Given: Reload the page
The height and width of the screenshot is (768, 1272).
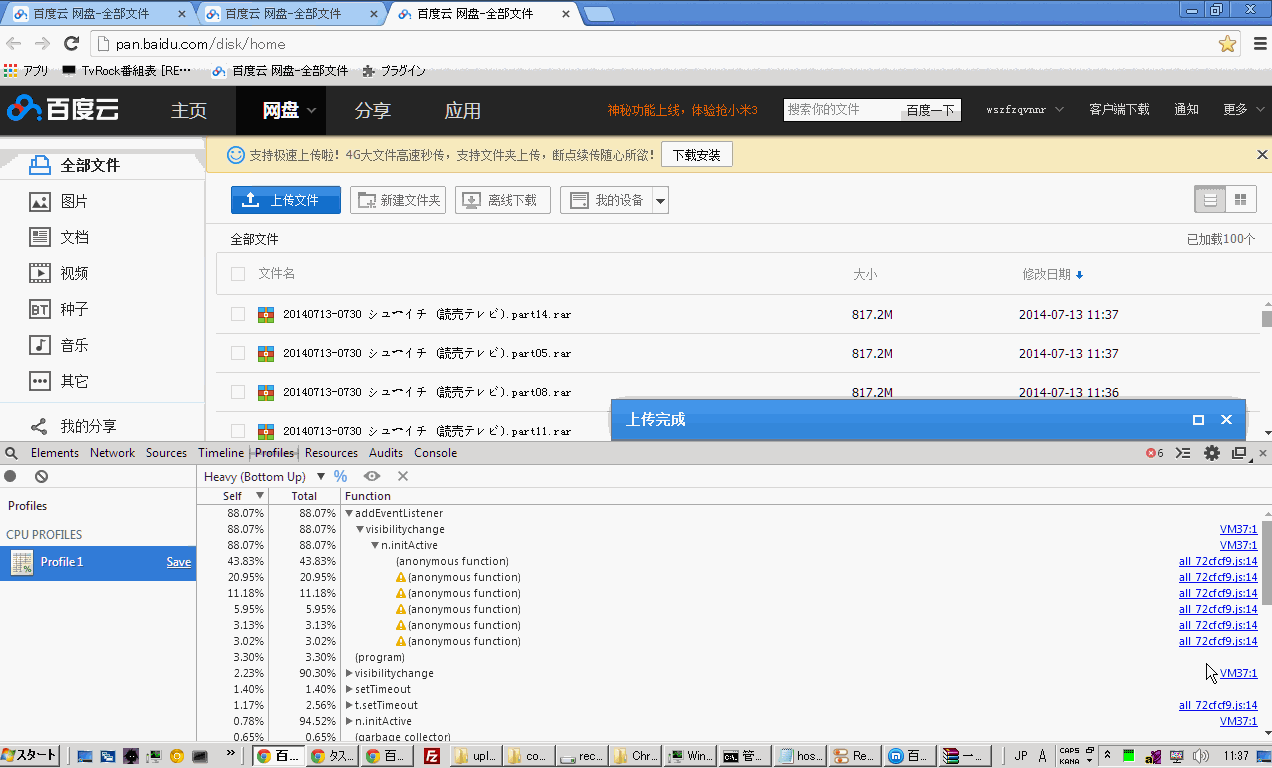Looking at the screenshot, I should (71, 44).
